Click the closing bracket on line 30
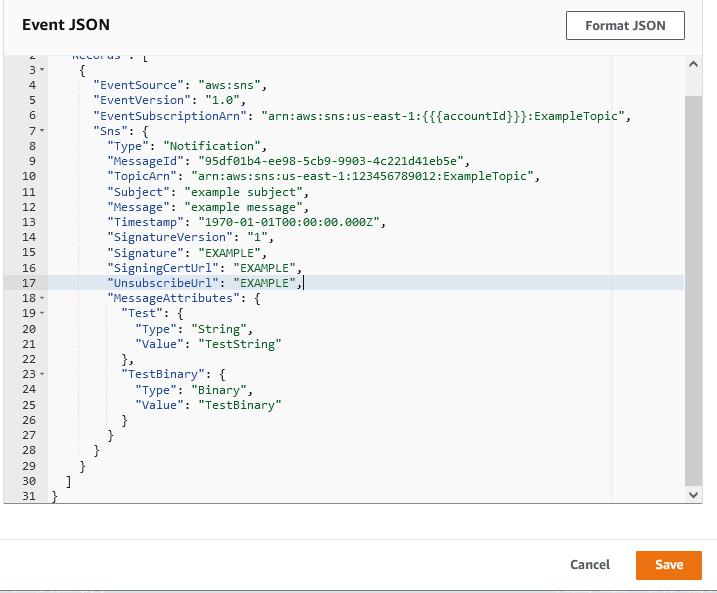The width and height of the screenshot is (717, 593). tap(68, 481)
